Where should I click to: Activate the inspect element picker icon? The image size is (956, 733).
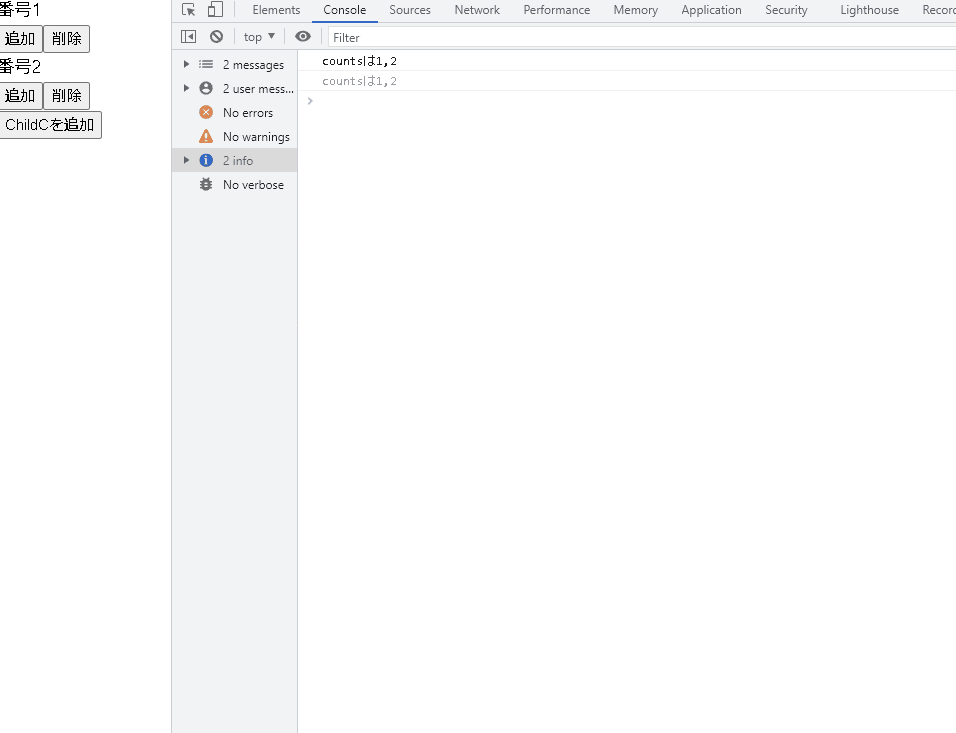(188, 10)
